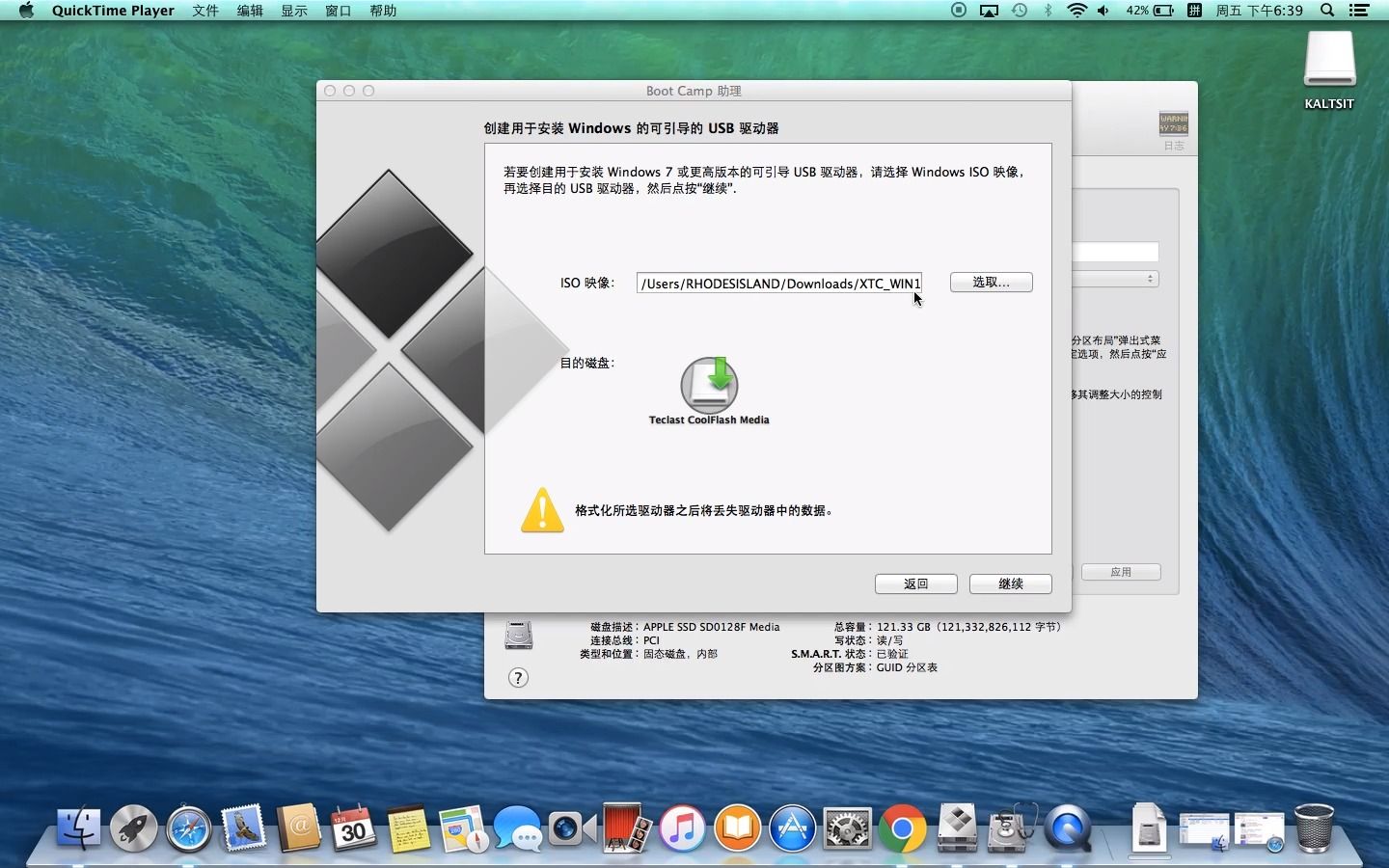The image size is (1389, 868).
Task: Click the Boot Camp 助理 window title bar
Action: point(694,91)
